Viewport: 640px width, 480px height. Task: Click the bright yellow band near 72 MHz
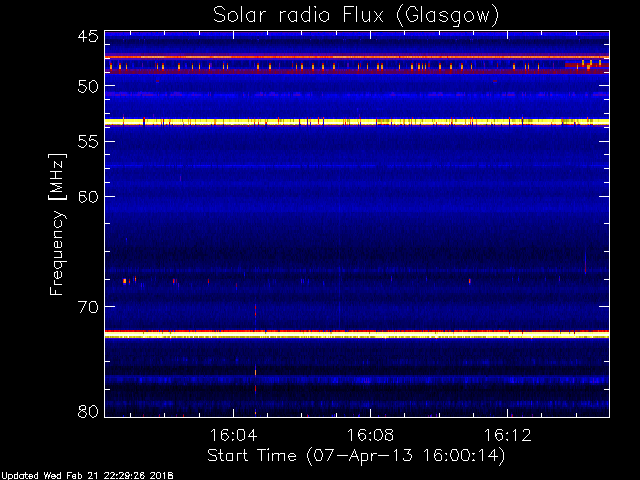[357, 335]
